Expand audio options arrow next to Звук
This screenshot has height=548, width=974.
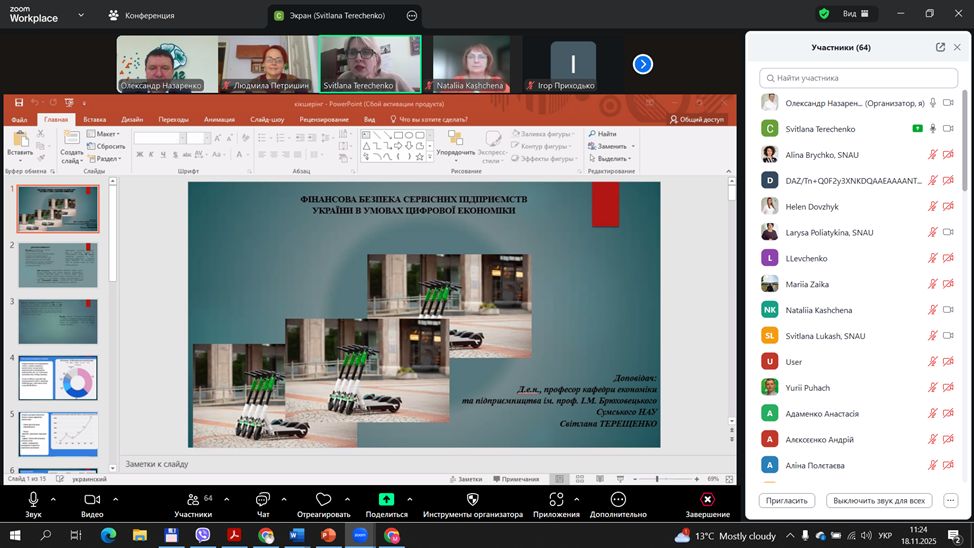point(53,498)
